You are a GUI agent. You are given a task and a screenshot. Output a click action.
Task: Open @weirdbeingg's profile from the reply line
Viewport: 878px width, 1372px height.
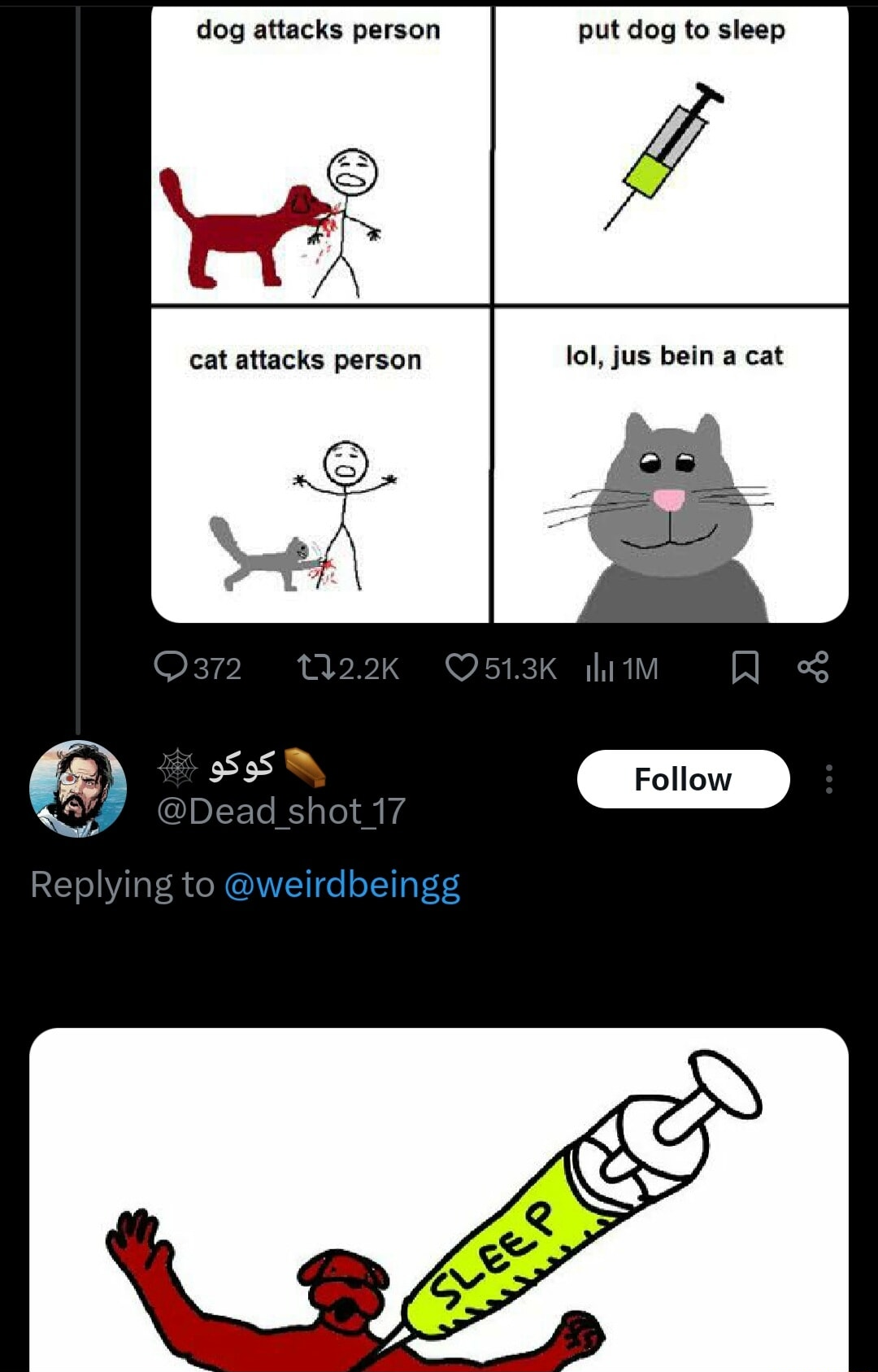pos(341,886)
